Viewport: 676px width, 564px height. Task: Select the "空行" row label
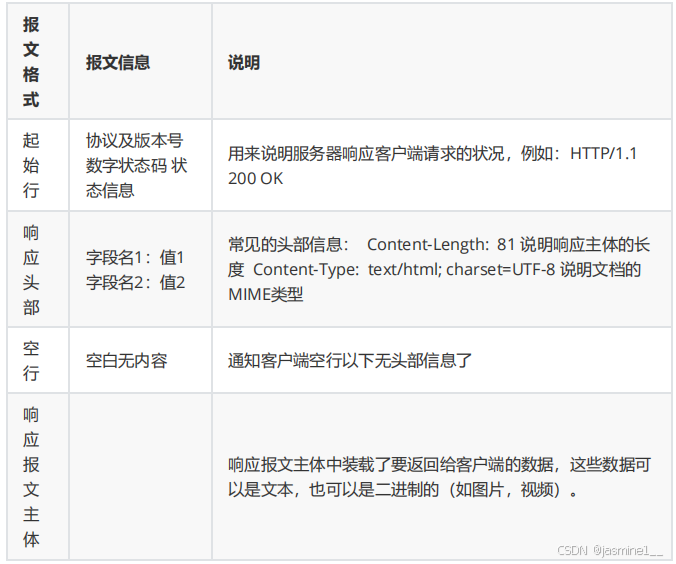click(x=31, y=360)
